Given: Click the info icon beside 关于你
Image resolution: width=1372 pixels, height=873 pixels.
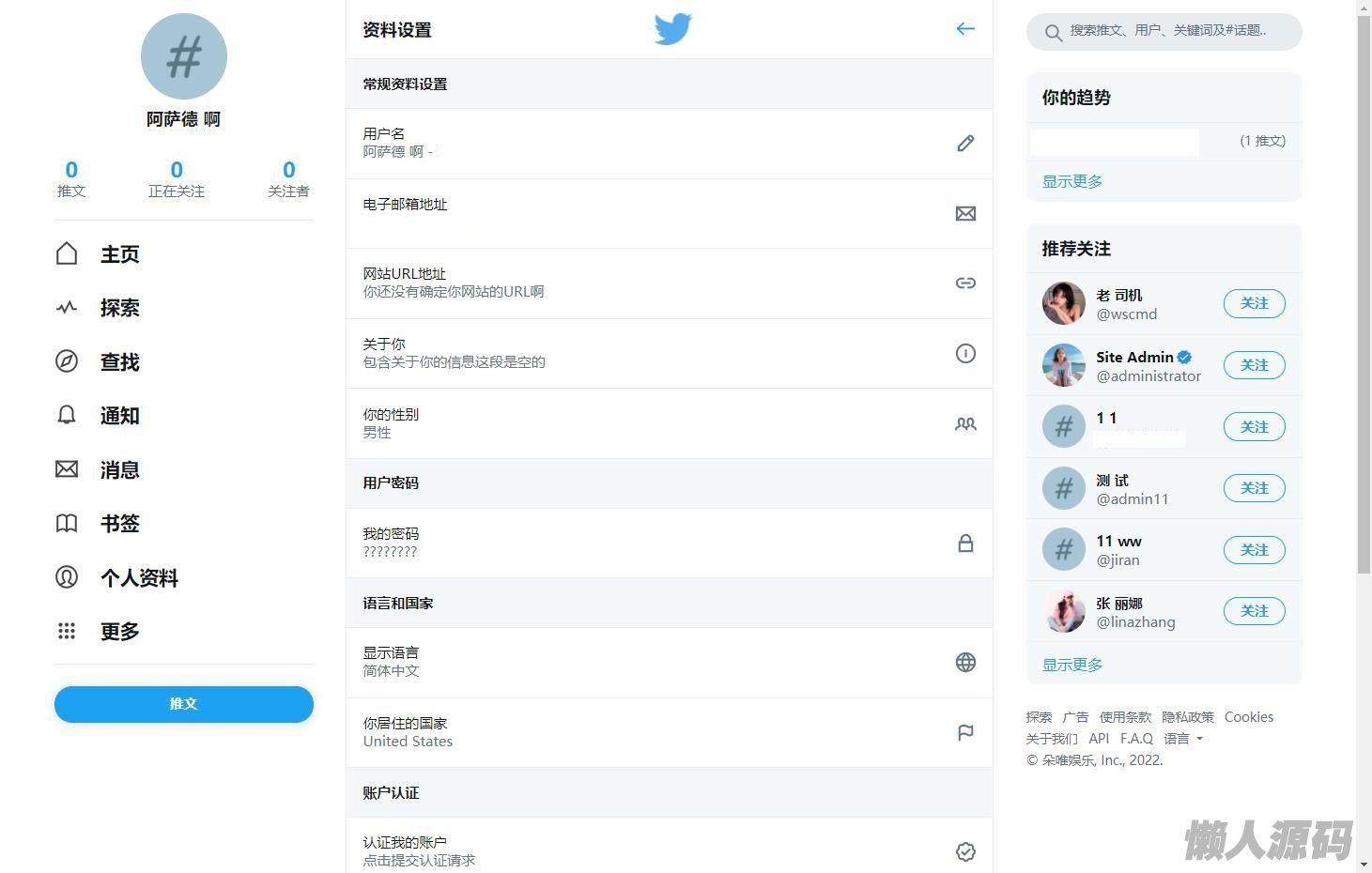Looking at the screenshot, I should (965, 354).
